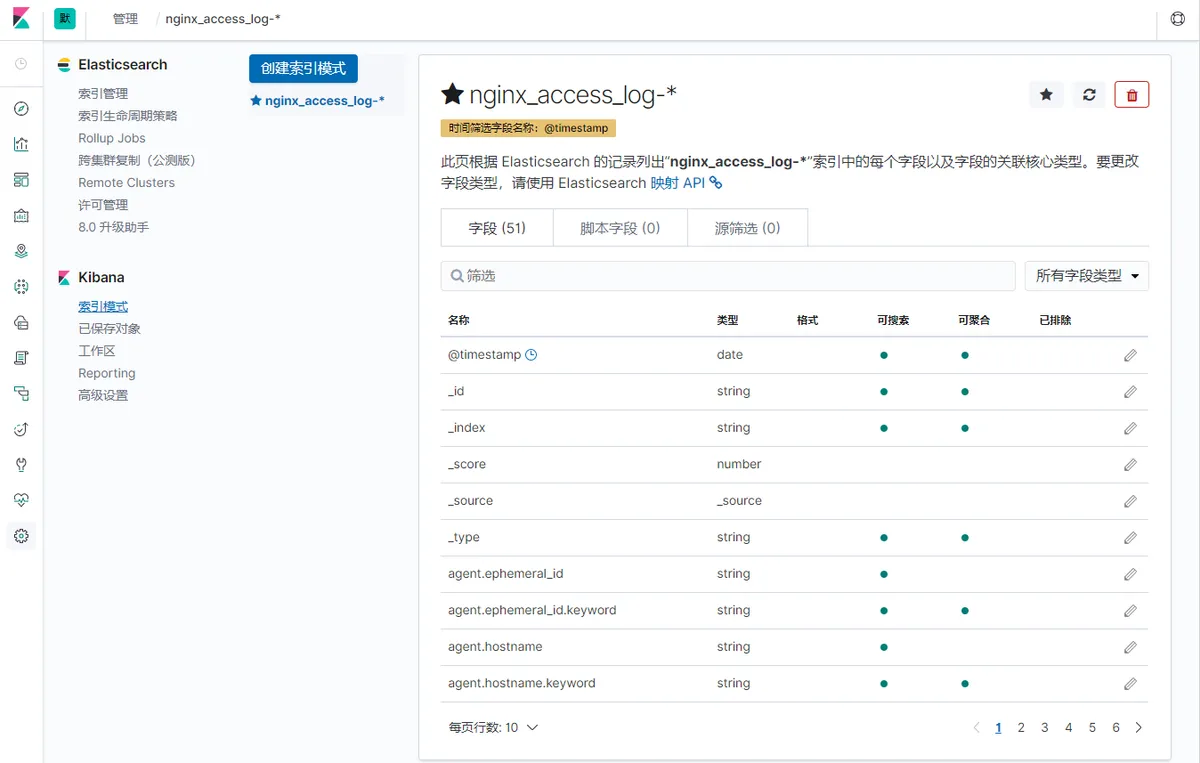Open Dev Tools wrench icon
Viewport: 1200px width, 763px height.
pyautogui.click(x=21, y=465)
